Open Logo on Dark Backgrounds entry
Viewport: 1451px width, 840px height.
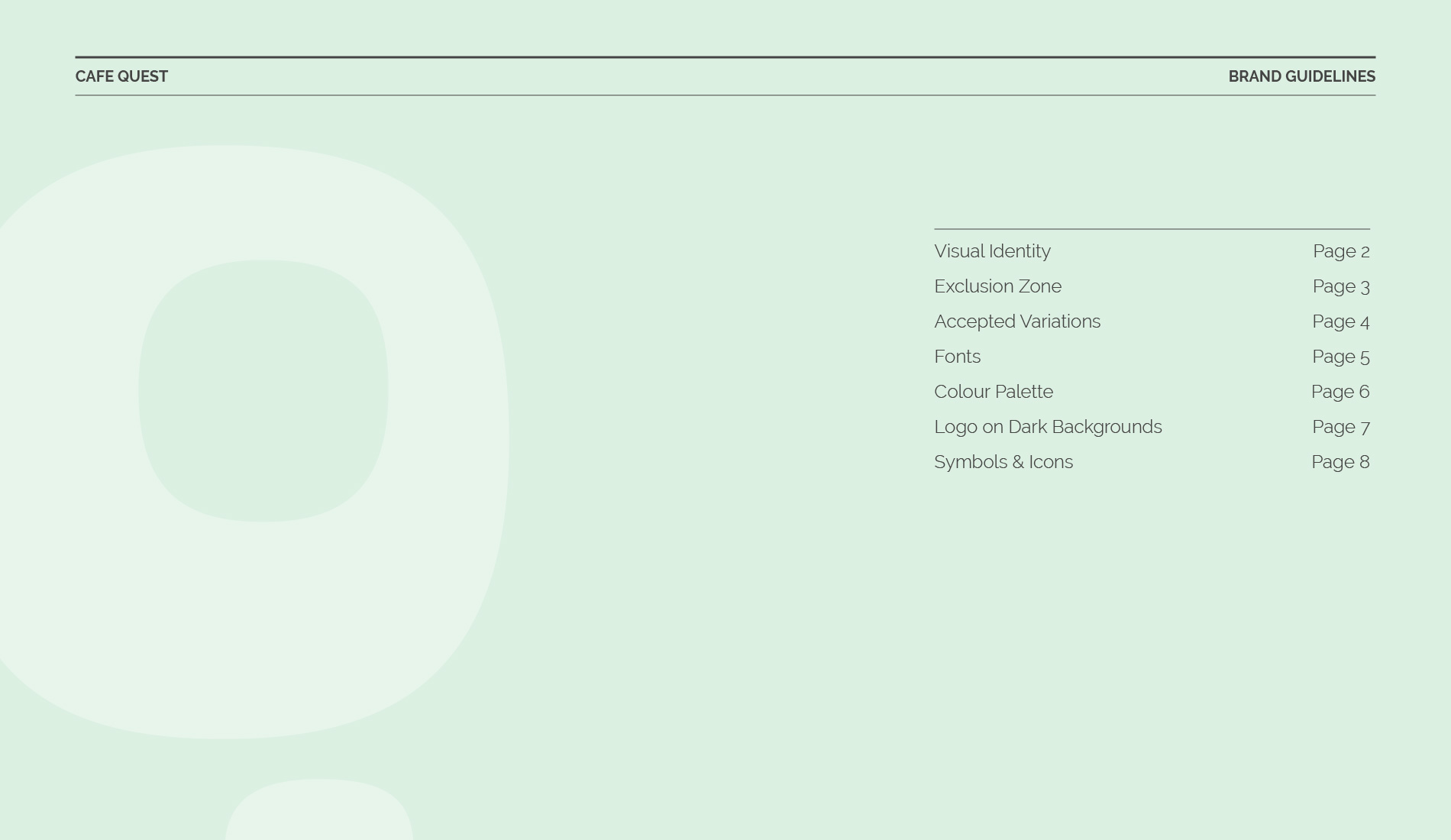[x=1047, y=427]
